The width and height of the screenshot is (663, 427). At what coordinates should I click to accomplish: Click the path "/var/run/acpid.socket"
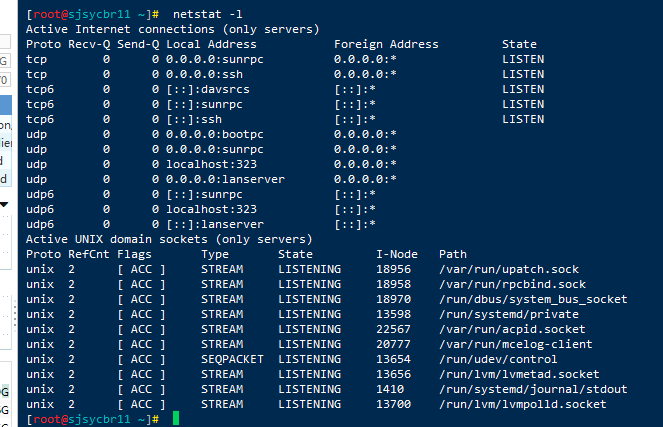512,329
